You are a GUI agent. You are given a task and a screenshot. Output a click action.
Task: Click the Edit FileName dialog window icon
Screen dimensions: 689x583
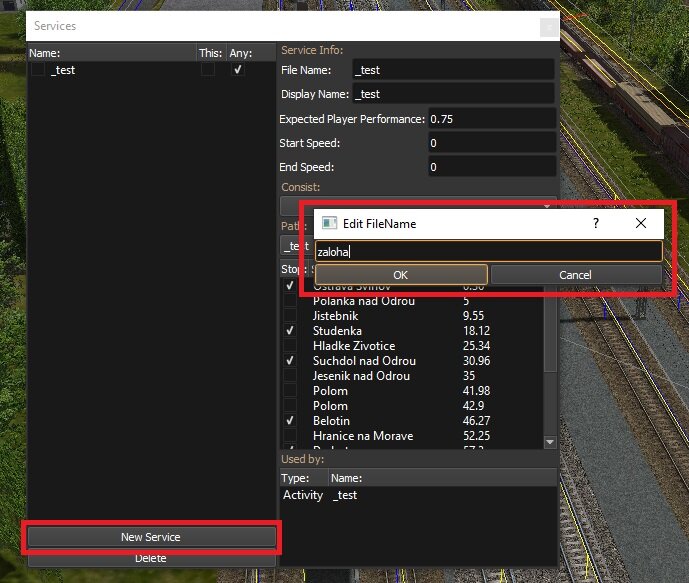(x=329, y=224)
